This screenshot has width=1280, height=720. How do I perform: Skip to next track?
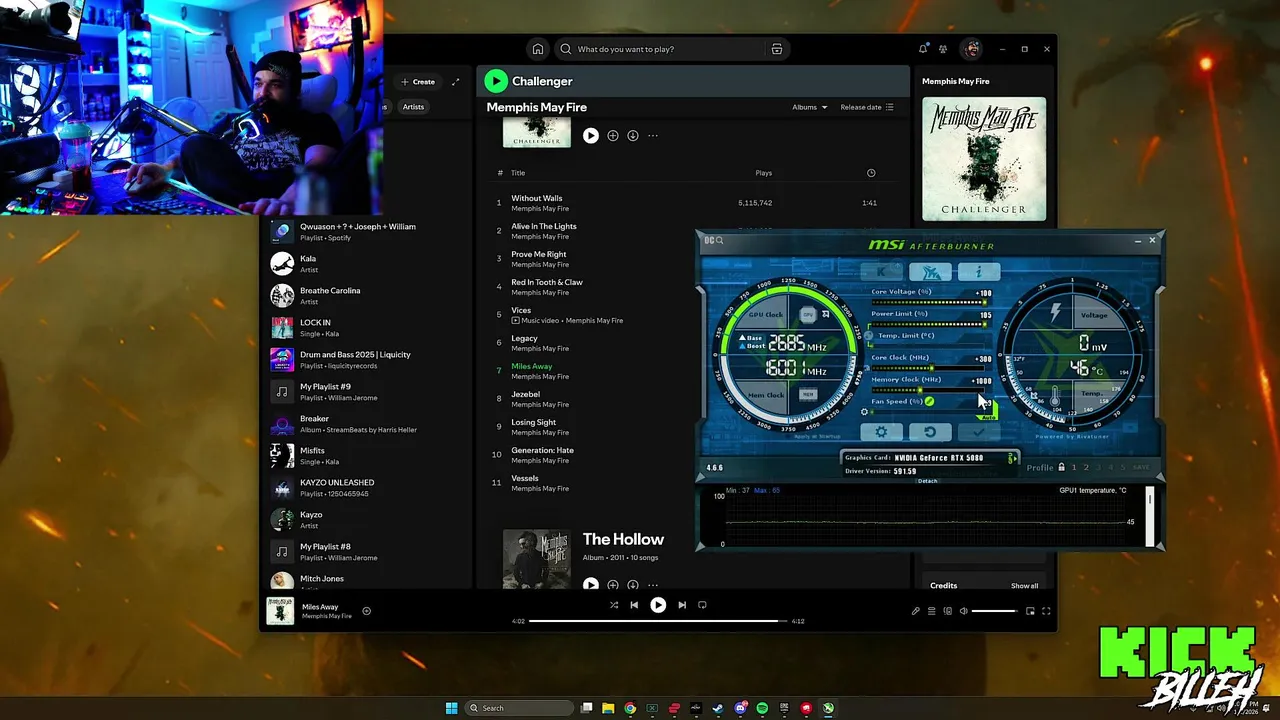point(682,605)
